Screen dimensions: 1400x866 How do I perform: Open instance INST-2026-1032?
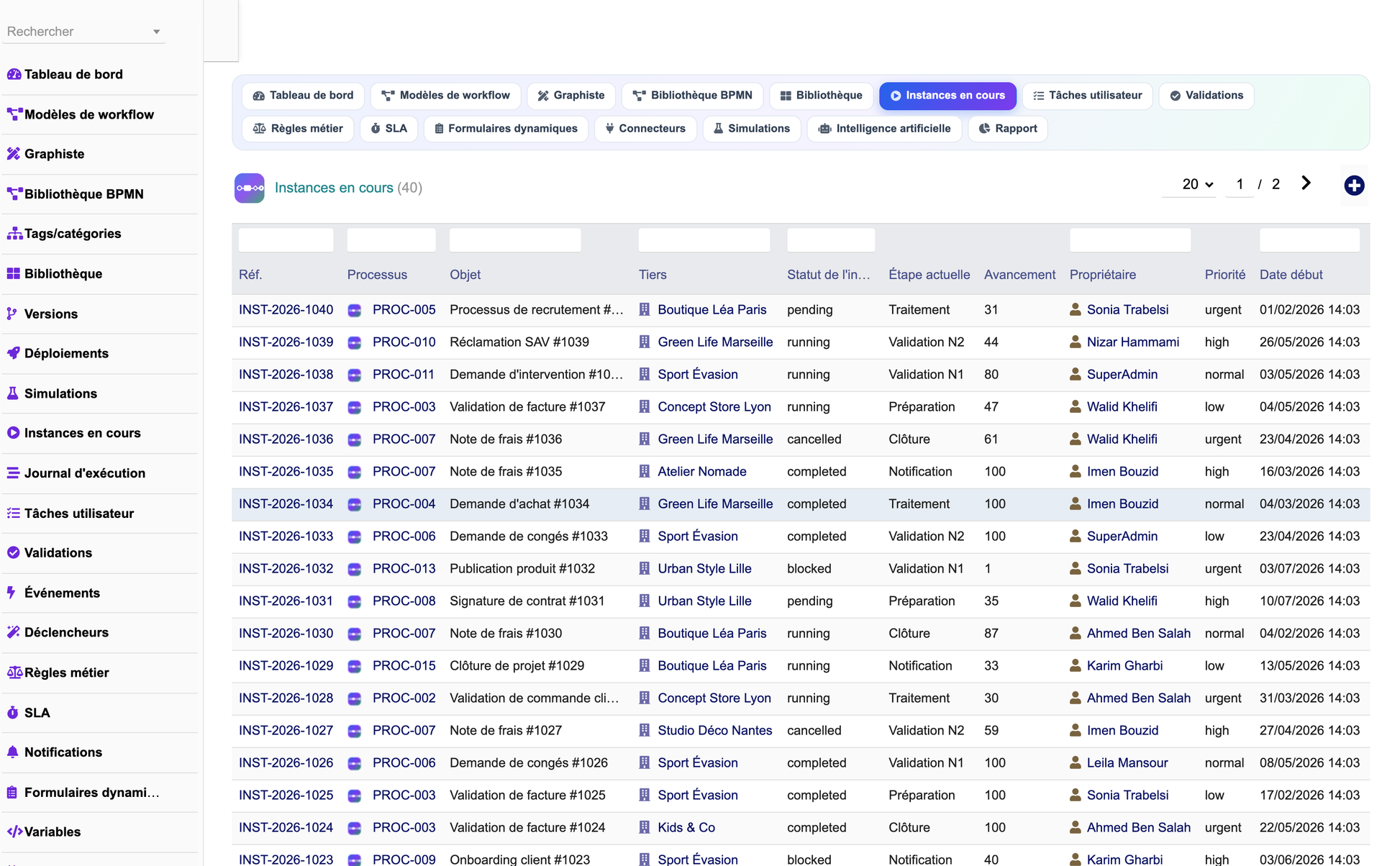pos(286,569)
